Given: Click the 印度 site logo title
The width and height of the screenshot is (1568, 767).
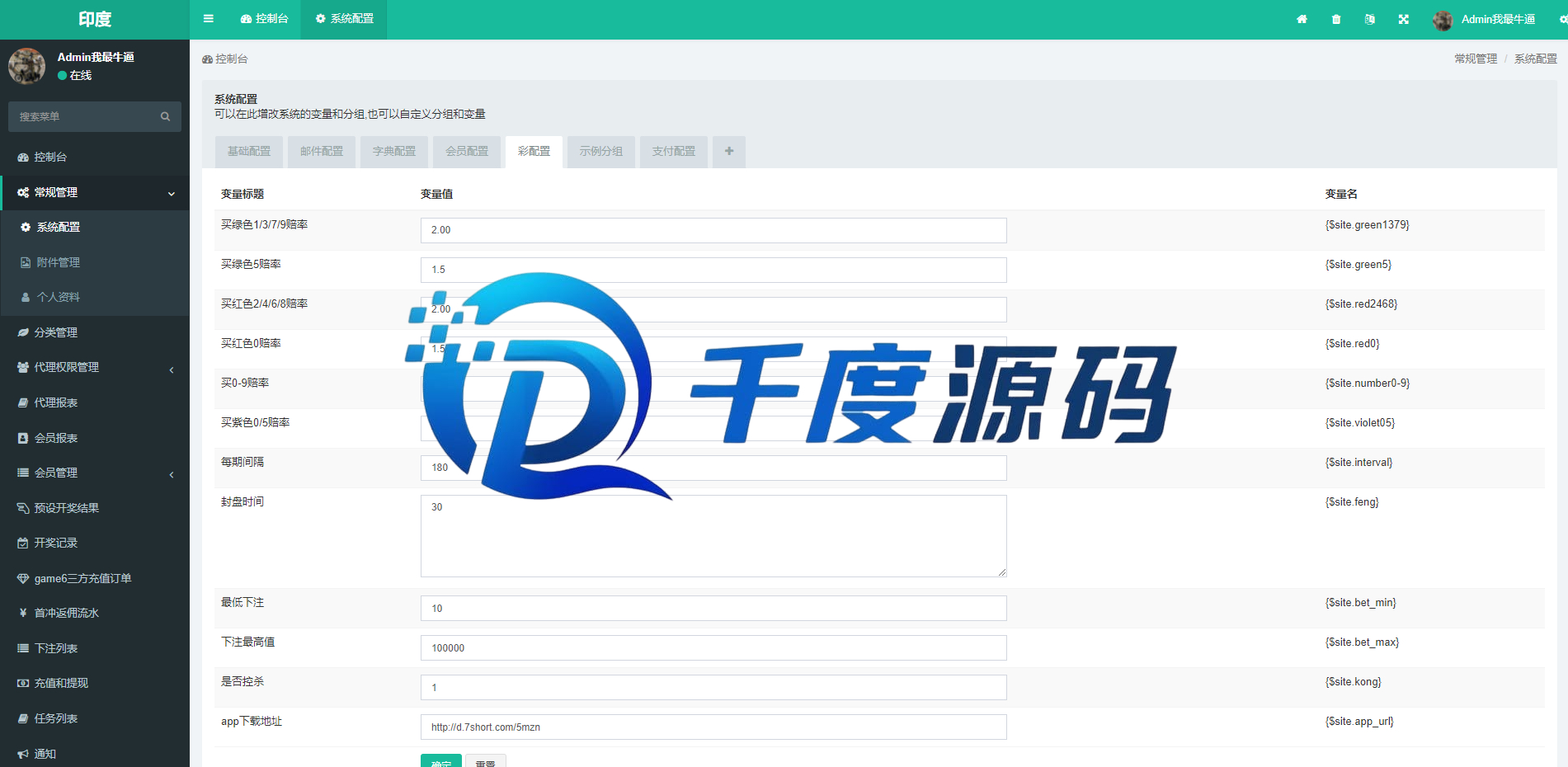Looking at the screenshot, I should [x=95, y=19].
